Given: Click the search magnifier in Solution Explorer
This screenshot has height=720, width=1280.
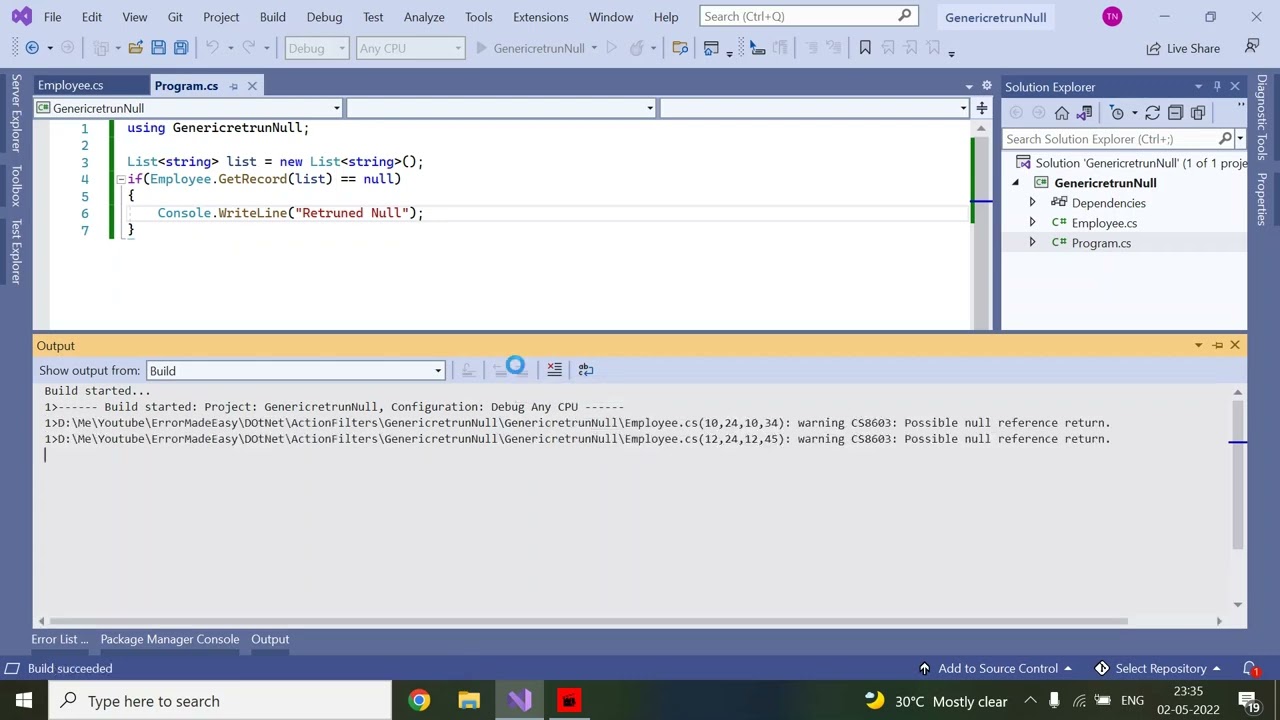Looking at the screenshot, I should point(1225,139).
